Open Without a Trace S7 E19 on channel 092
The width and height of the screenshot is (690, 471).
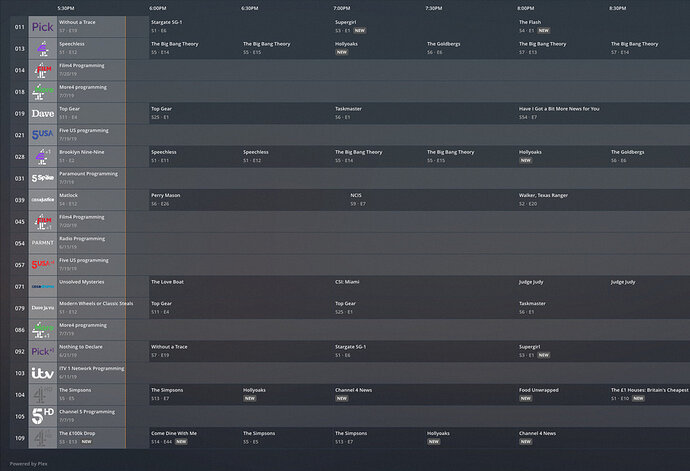click(241, 351)
